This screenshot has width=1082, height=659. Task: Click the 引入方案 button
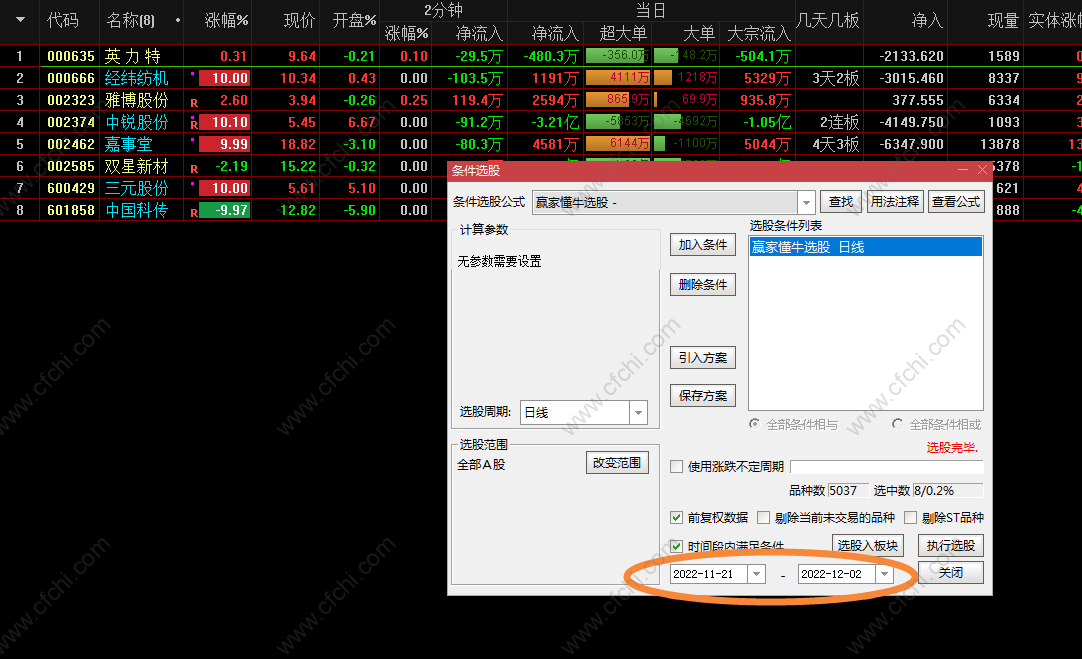point(702,357)
